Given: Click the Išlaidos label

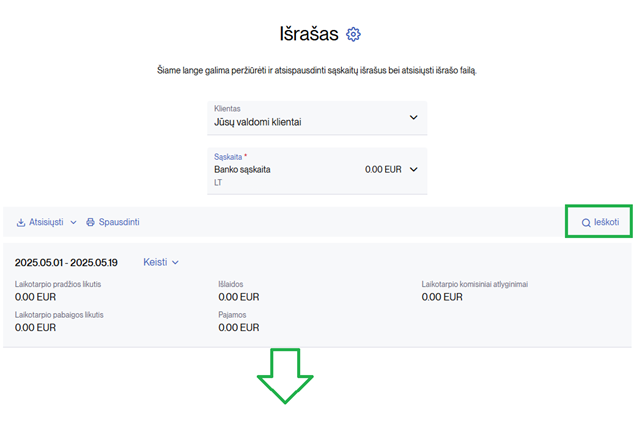Looking at the screenshot, I should coord(231,284).
